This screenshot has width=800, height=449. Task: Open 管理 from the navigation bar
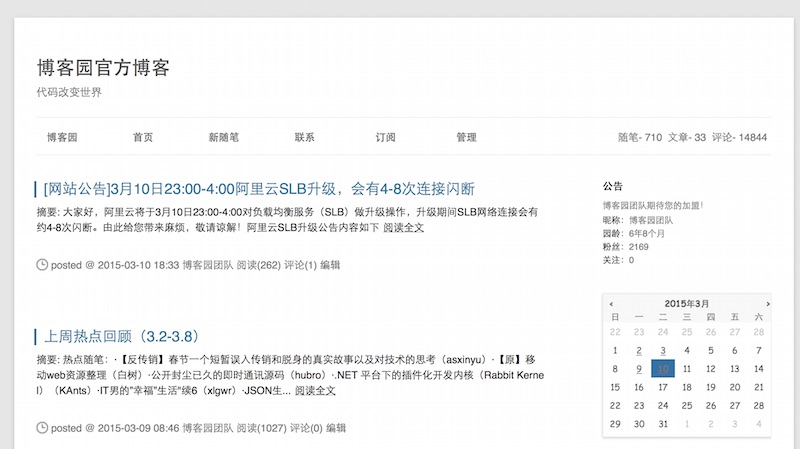pos(466,137)
